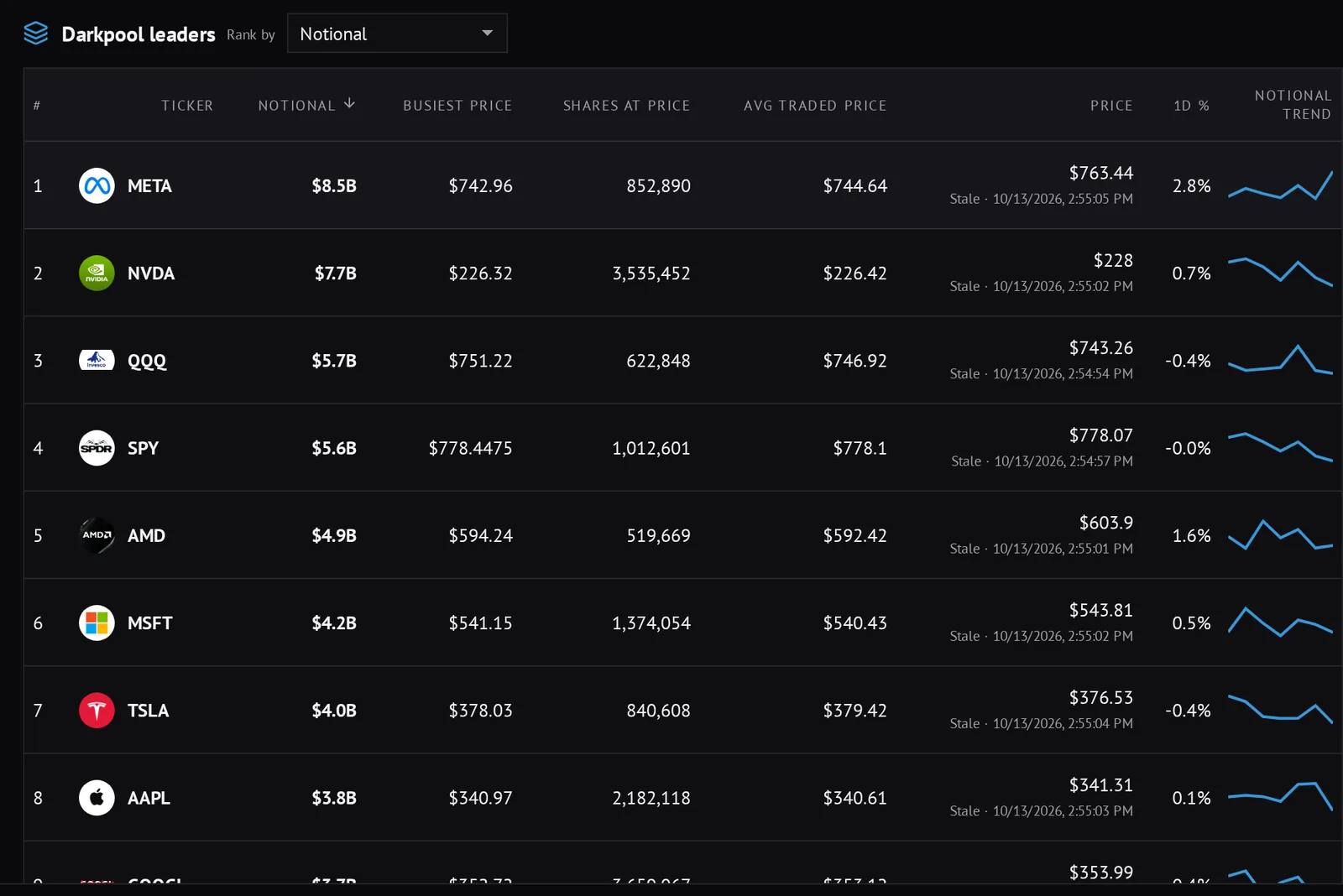This screenshot has height=896, width=1343.
Task: Open MSFT notional trend sparkline
Action: click(x=1280, y=622)
